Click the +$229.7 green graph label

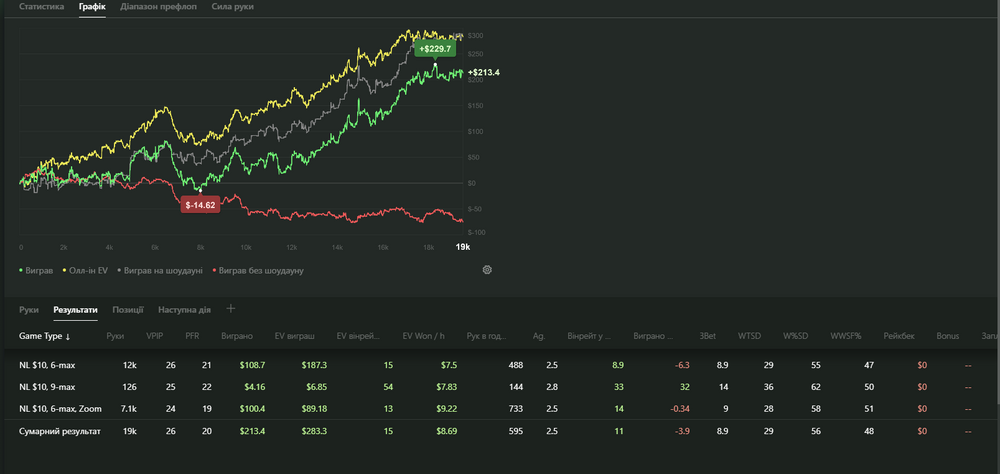pyautogui.click(x=436, y=48)
